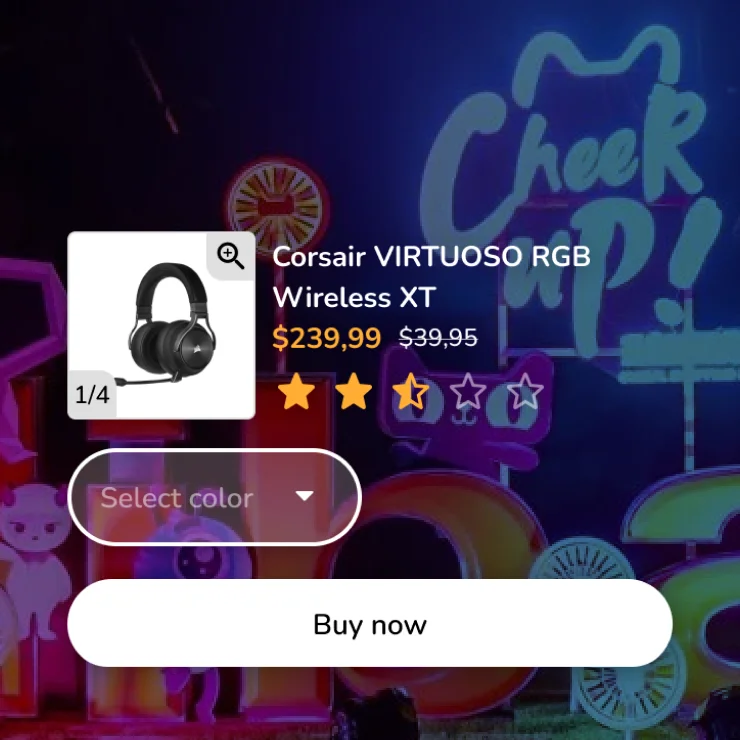The image size is (740, 740).
Task: Click the 1/4 image counter badge
Action: (x=92, y=395)
